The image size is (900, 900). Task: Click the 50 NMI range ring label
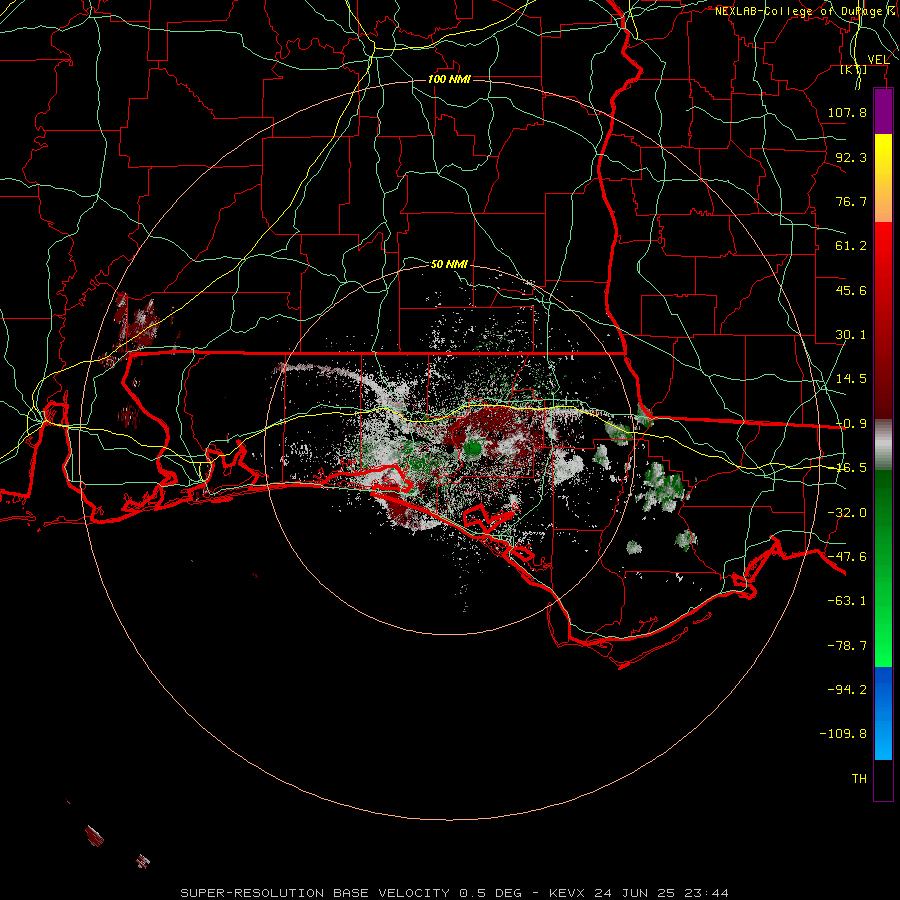click(449, 264)
